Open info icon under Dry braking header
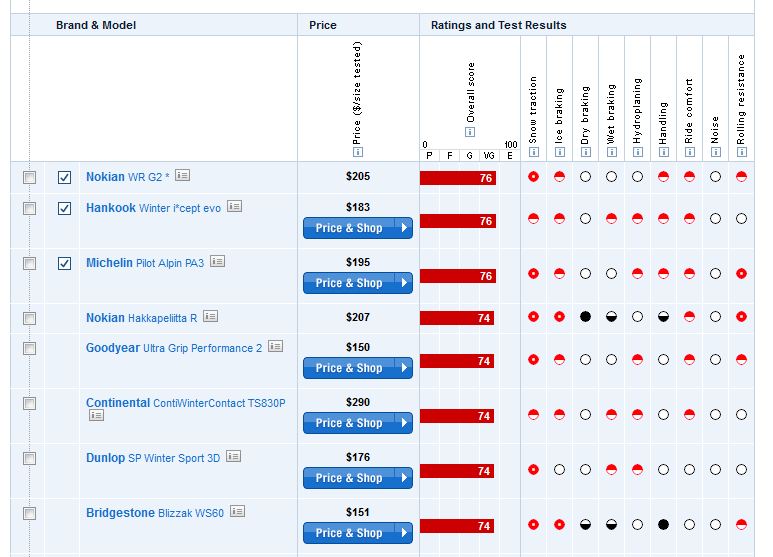Screen dimensions: 773x557 pos(586,152)
